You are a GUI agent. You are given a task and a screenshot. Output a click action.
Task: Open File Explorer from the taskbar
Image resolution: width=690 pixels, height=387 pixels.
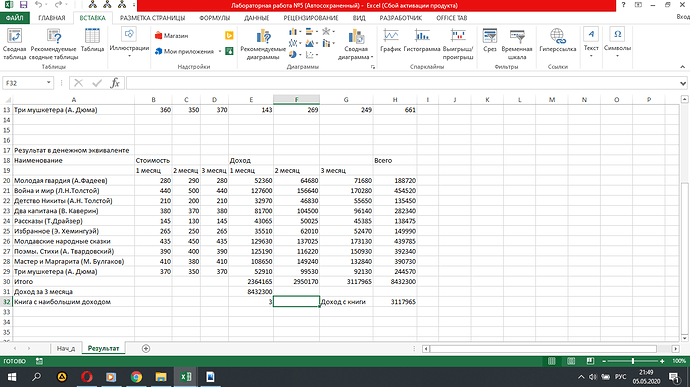click(161, 377)
